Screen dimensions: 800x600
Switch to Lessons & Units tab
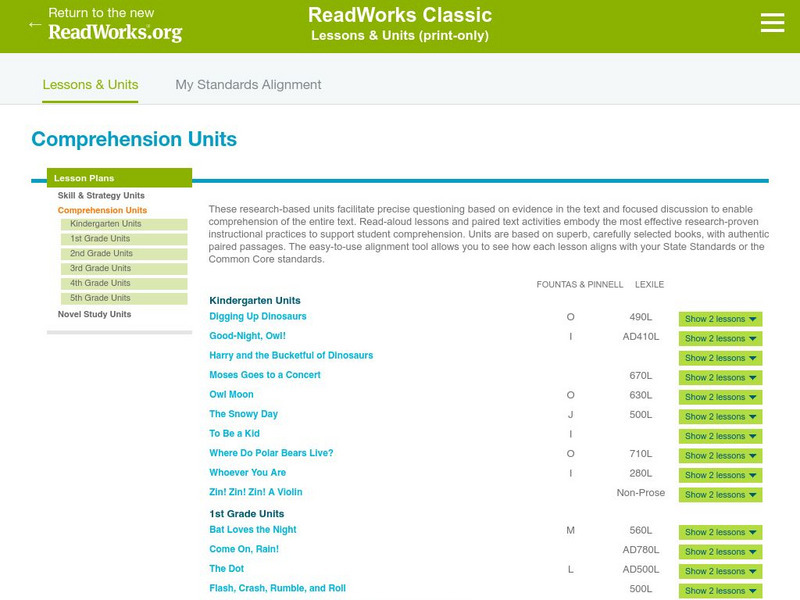(90, 85)
